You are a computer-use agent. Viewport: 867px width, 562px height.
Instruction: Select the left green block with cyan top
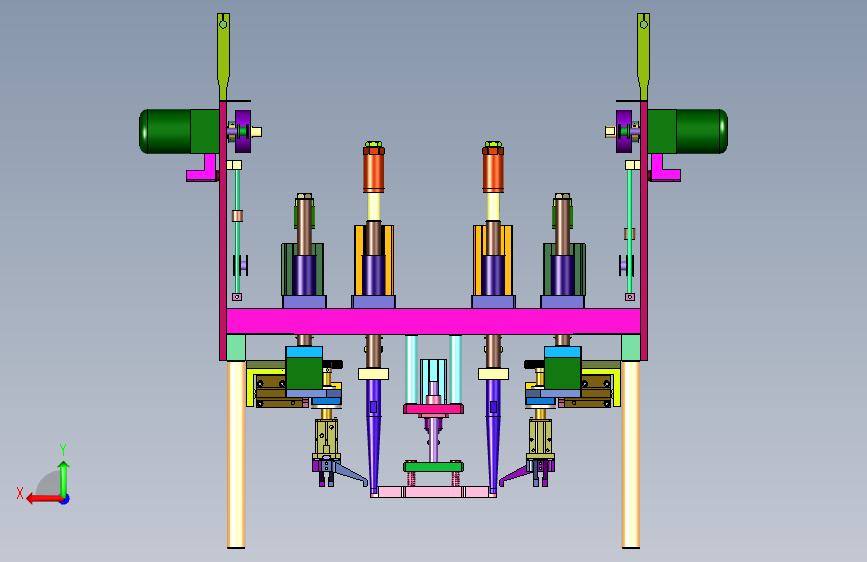304,368
